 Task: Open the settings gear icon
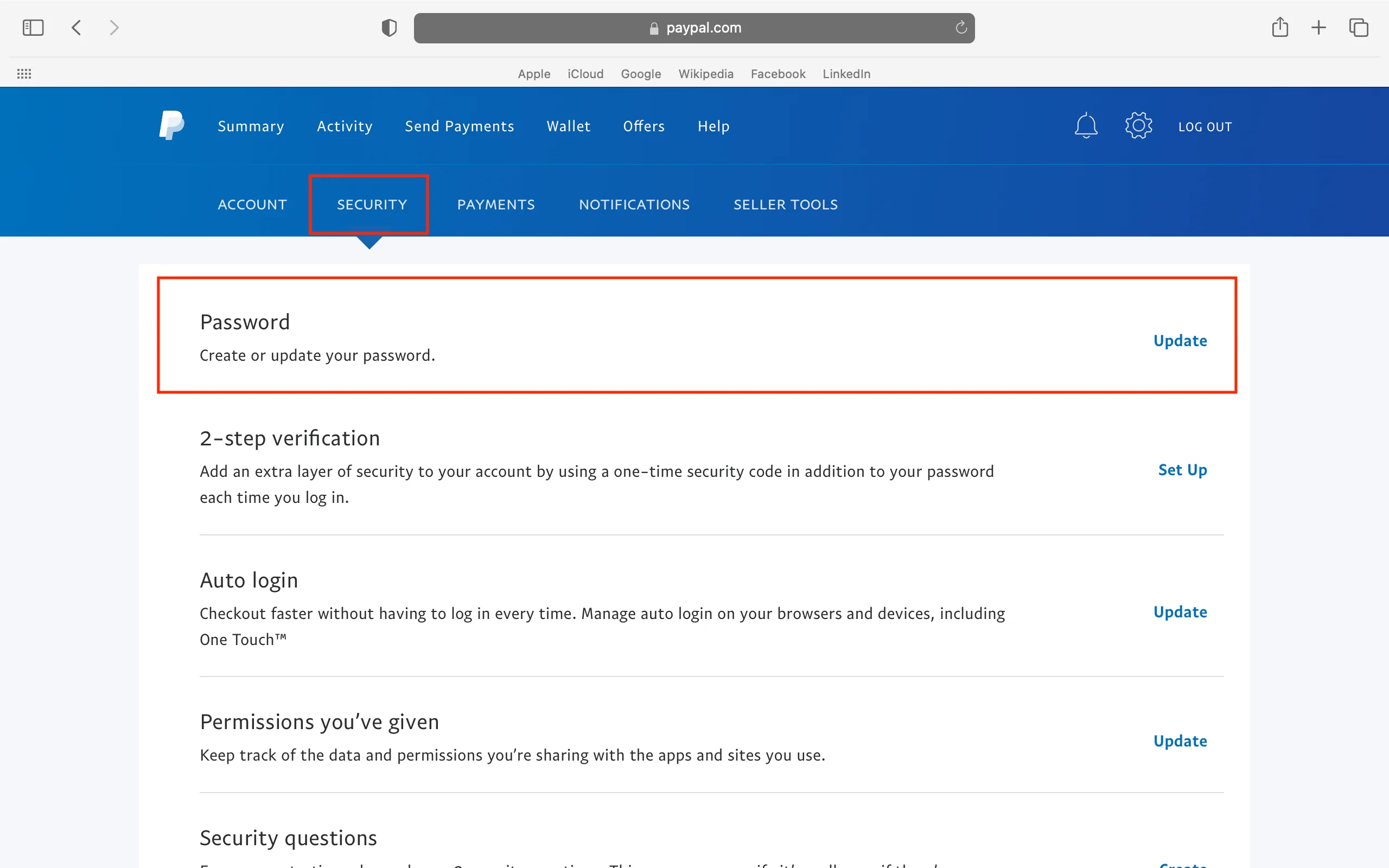click(x=1138, y=126)
